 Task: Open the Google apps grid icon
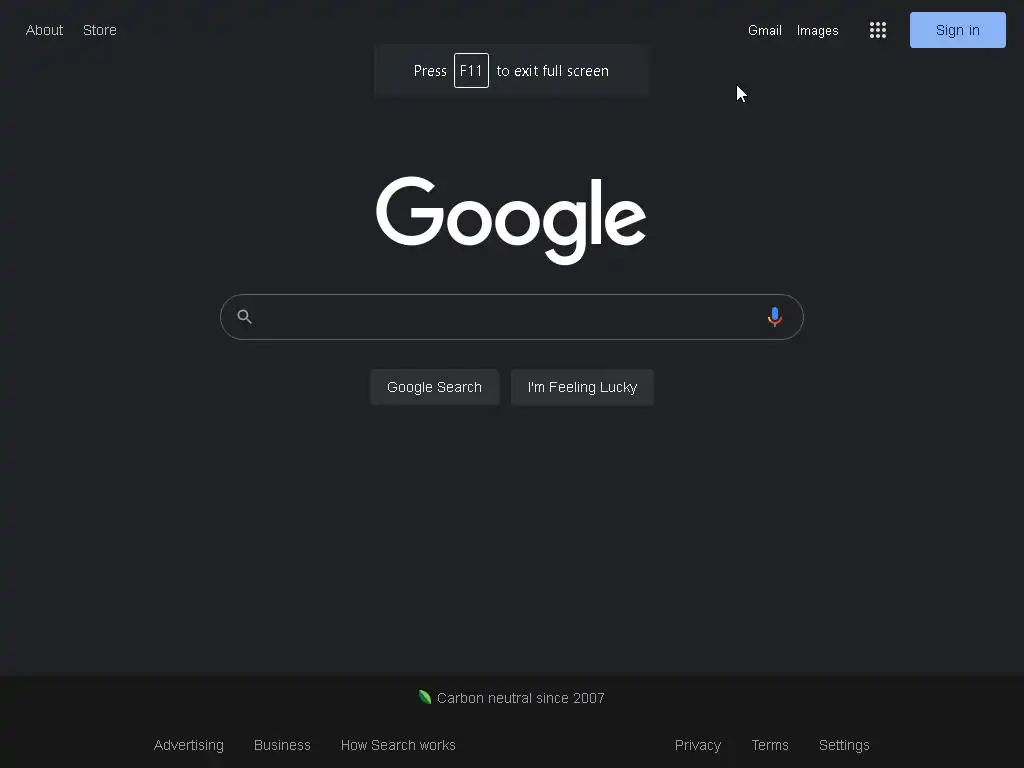click(878, 30)
